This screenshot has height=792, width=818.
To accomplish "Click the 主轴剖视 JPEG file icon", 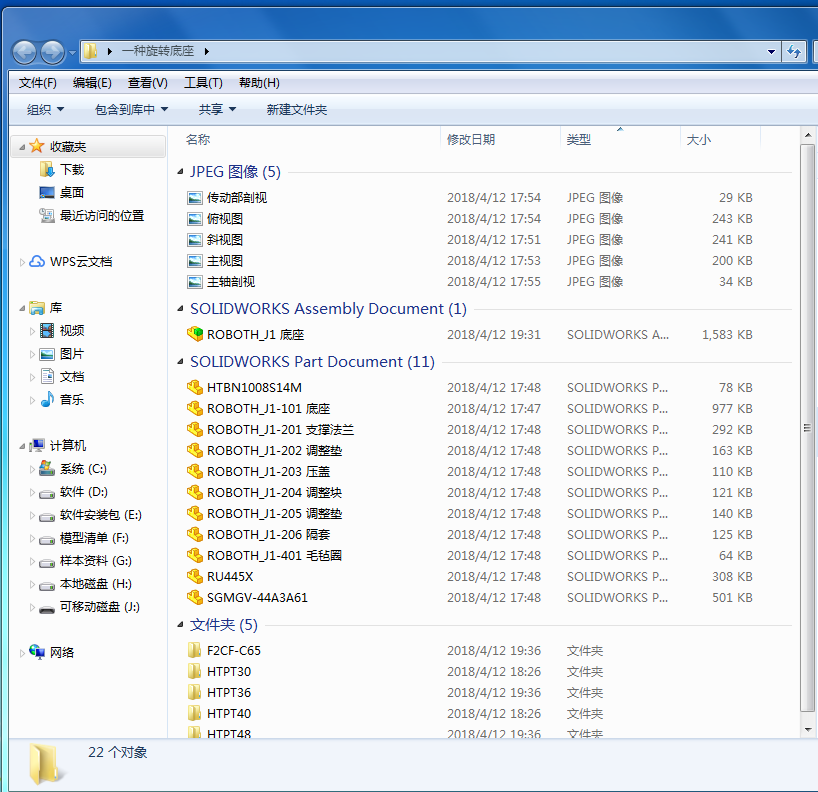I will pos(195,282).
